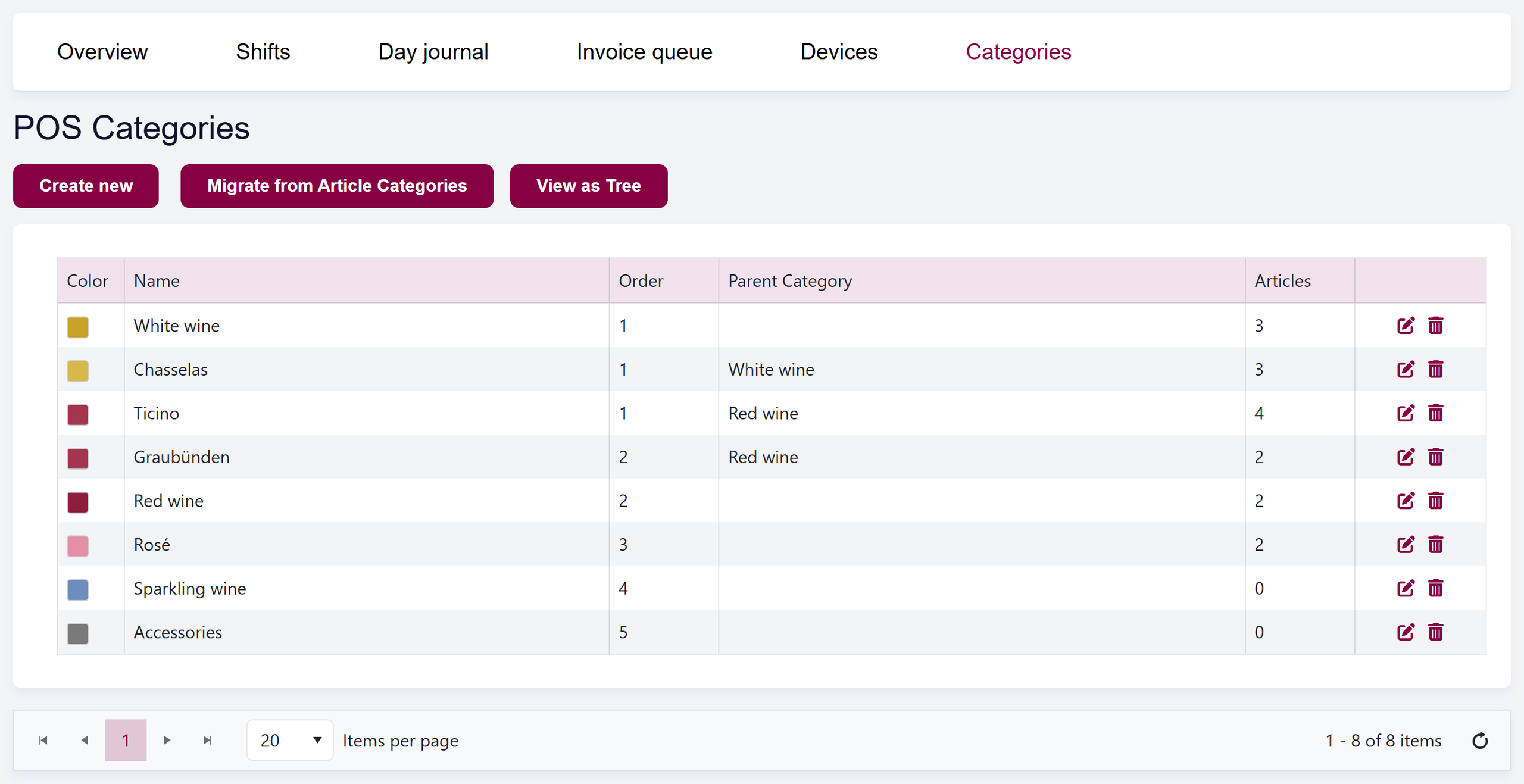This screenshot has height=784, width=1524.
Task: Edit the Sparkling wine category
Action: tap(1406, 588)
